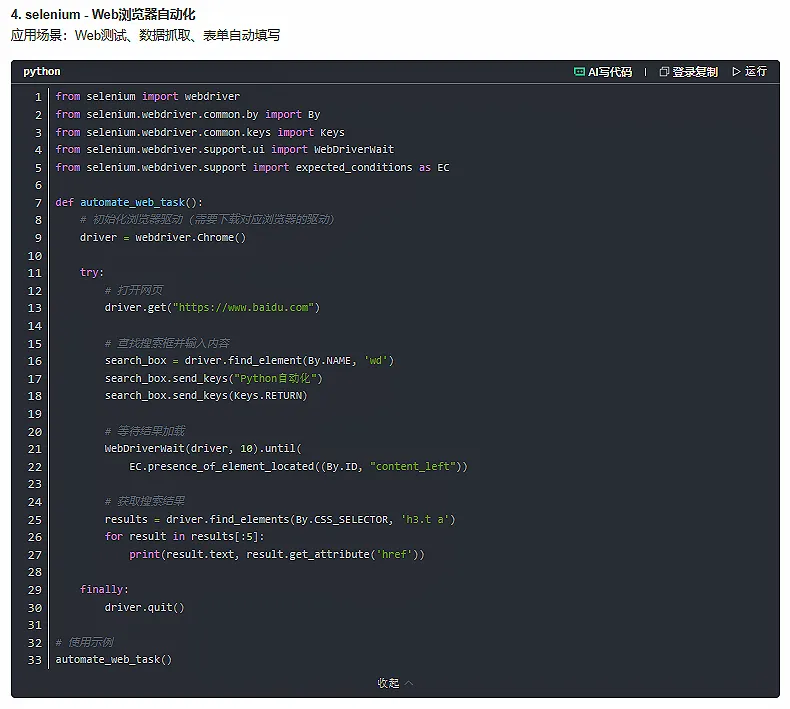Click 'Keys' import on line 3
This screenshot has width=790, height=709.
[x=333, y=132]
